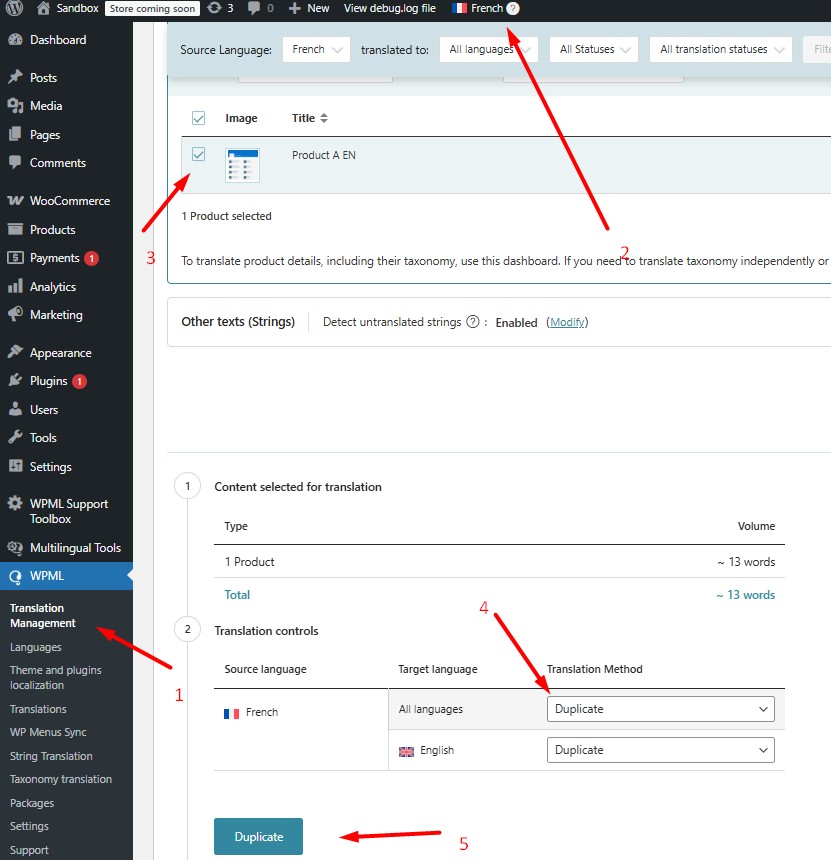This screenshot has width=831, height=860.
Task: Click the WooCommerce logo icon
Action: click(x=15, y=201)
